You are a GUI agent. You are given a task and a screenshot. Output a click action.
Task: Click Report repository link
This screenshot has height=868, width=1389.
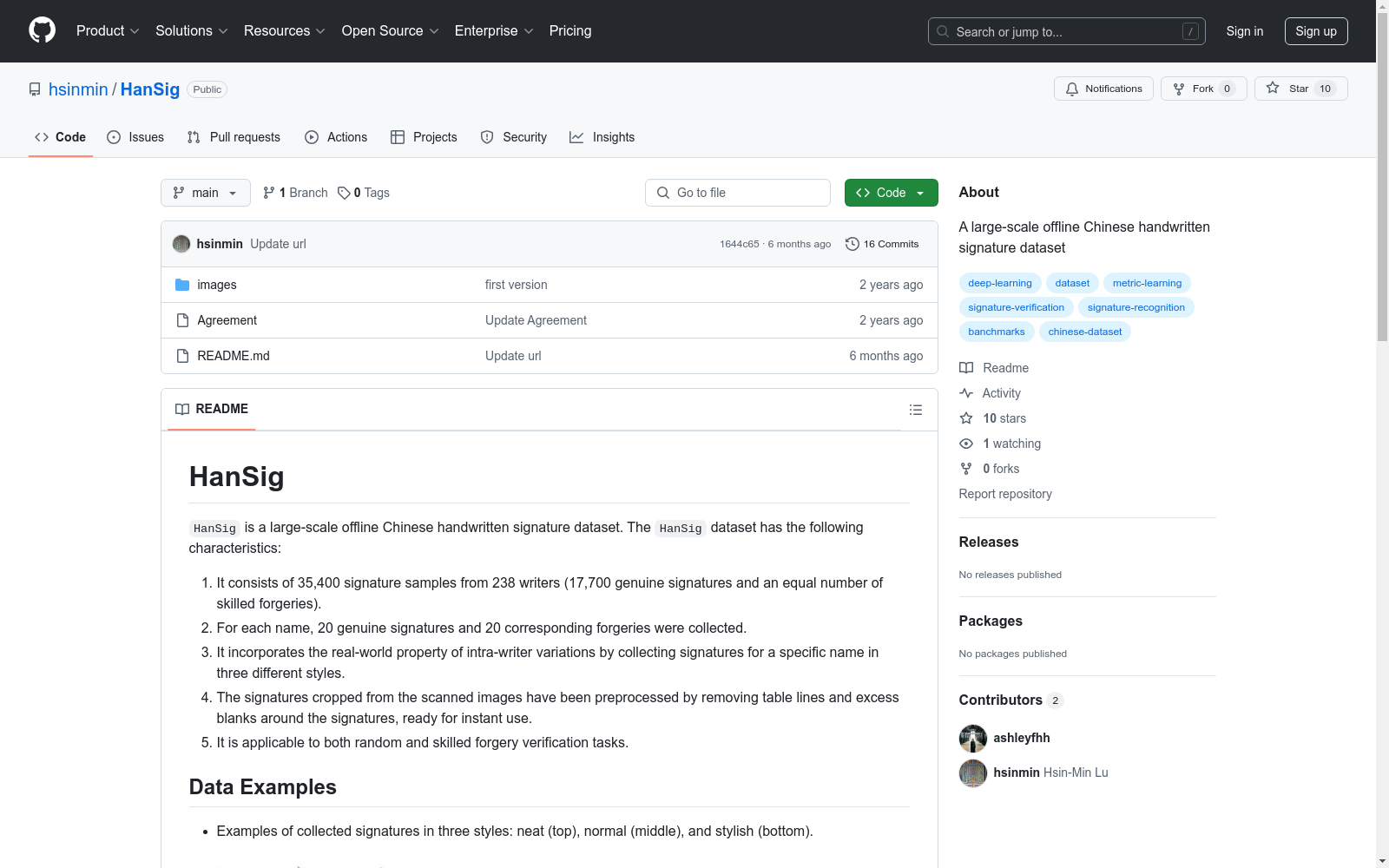1005,494
